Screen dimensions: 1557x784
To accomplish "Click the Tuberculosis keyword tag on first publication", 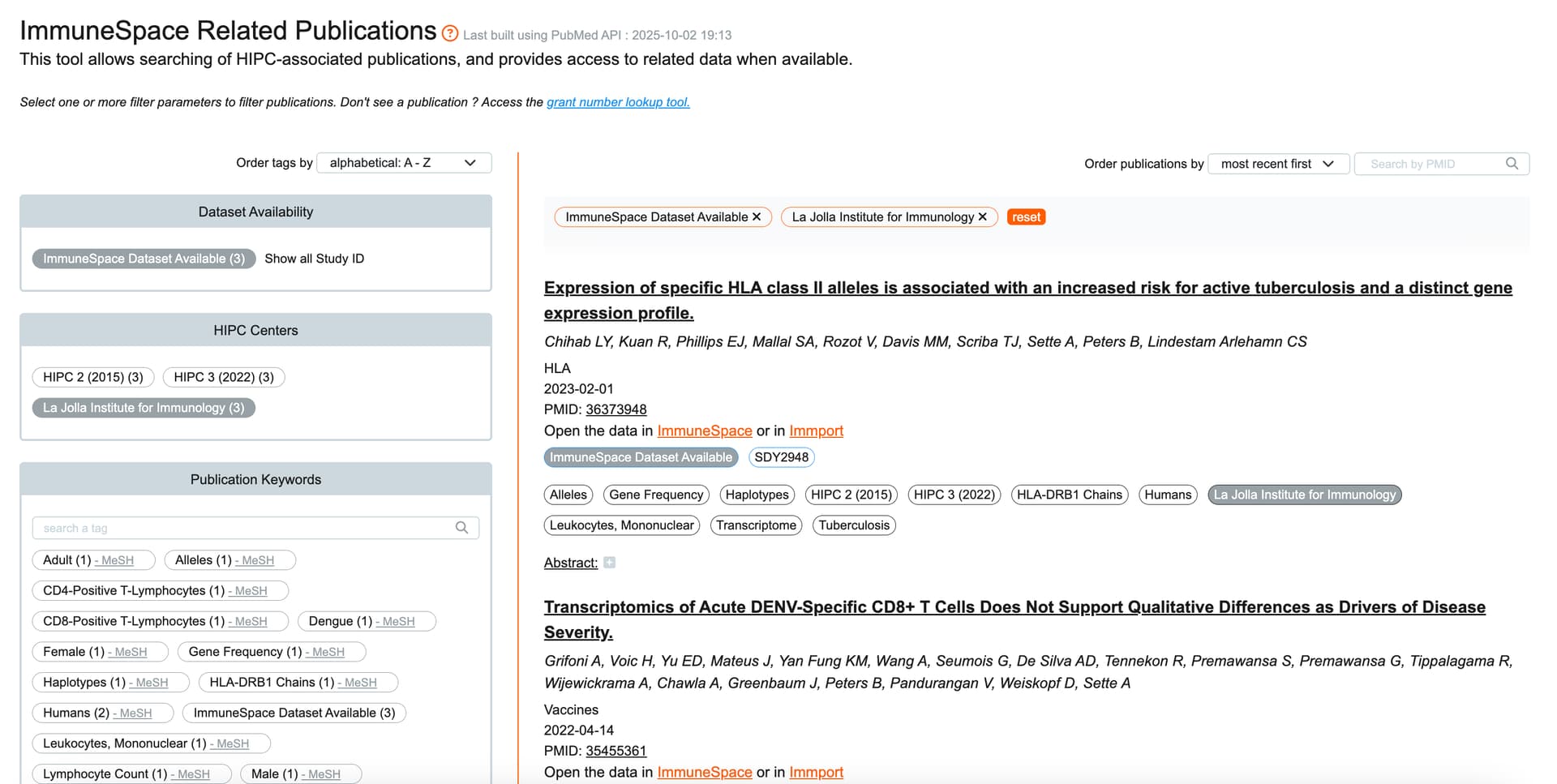I will 854,525.
